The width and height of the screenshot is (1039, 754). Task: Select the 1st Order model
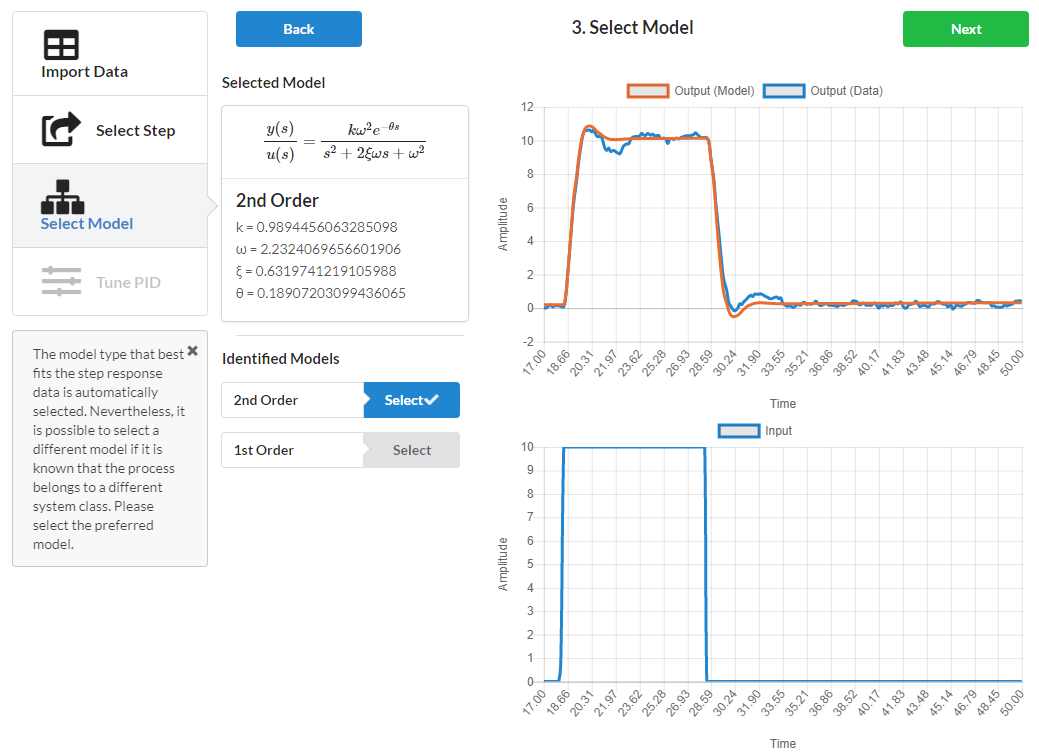pos(411,450)
